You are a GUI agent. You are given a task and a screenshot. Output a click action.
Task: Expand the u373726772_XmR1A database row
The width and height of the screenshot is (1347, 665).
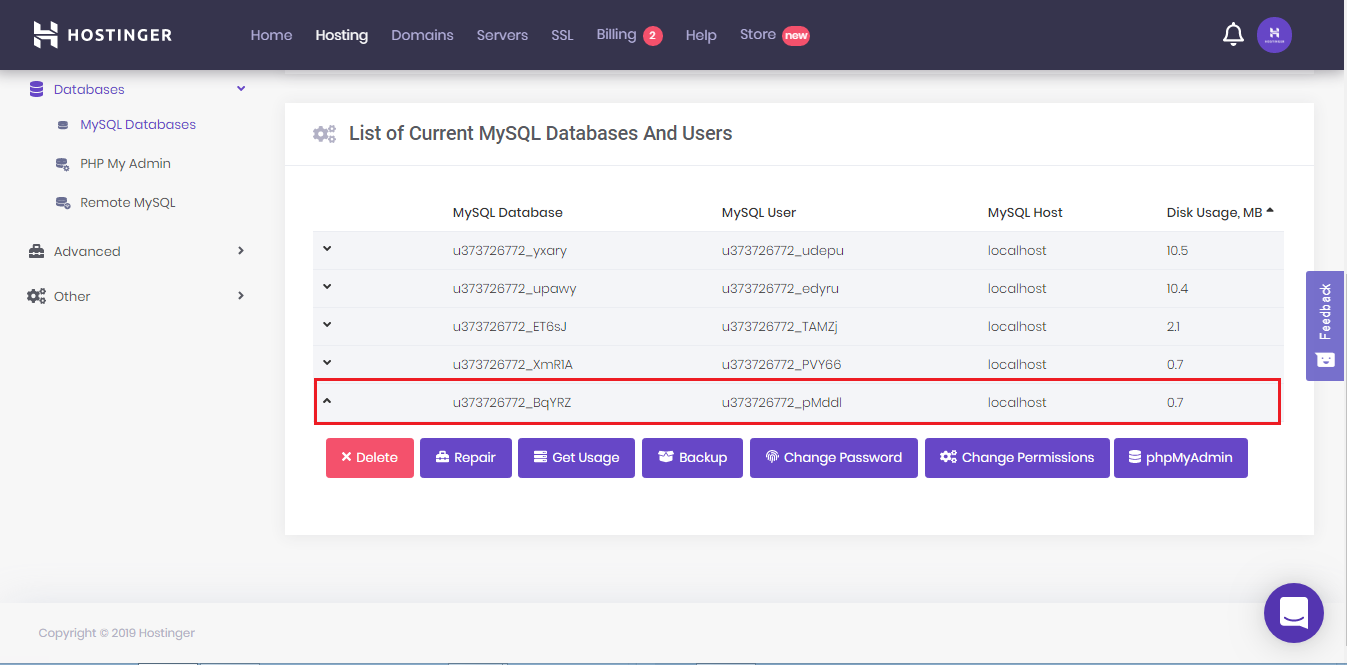(327, 363)
